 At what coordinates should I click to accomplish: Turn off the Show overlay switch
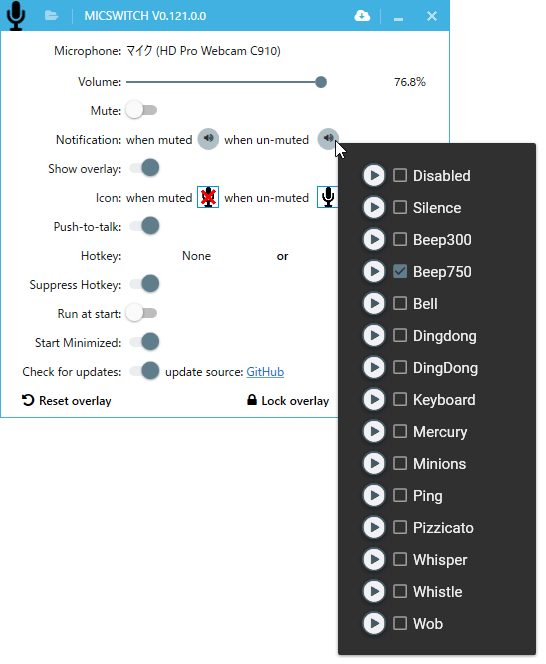click(144, 168)
